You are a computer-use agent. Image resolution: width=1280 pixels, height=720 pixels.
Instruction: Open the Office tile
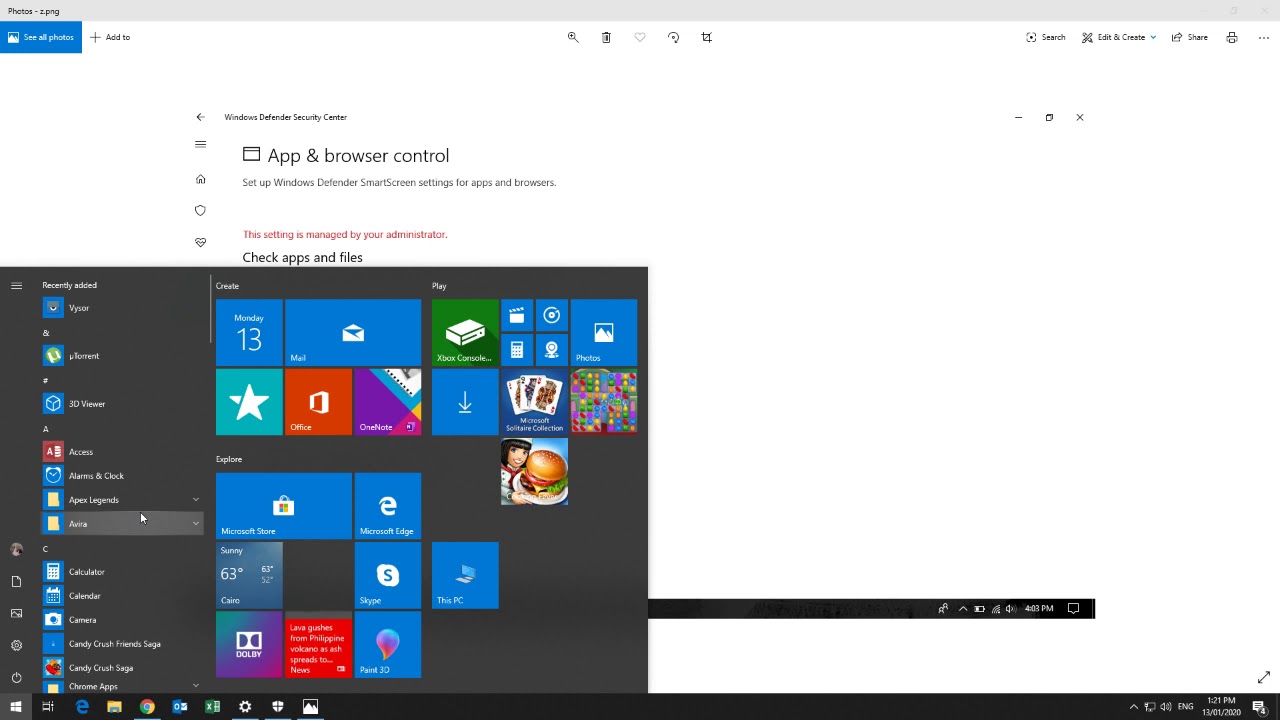coord(318,402)
